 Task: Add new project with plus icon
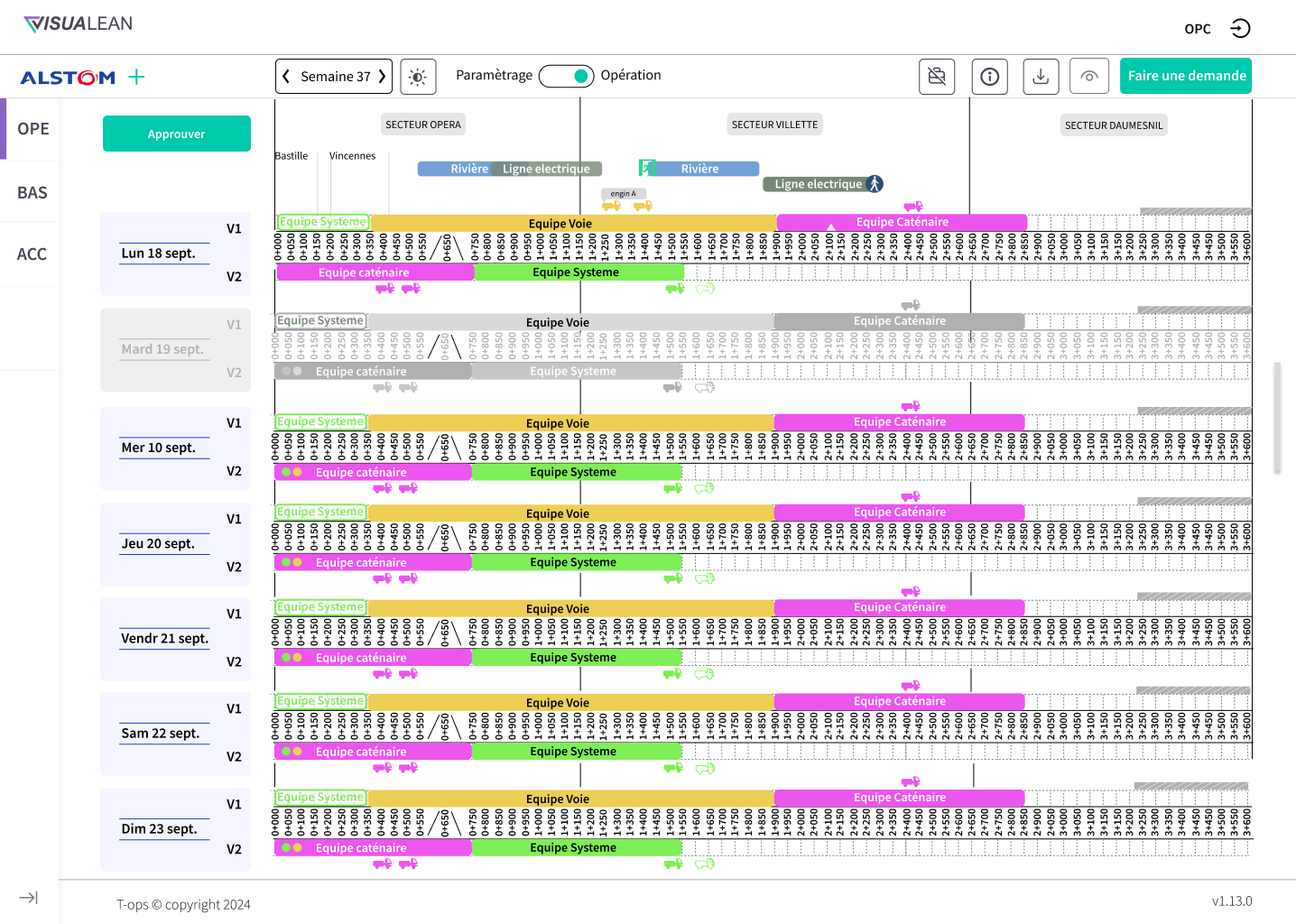coord(136,78)
